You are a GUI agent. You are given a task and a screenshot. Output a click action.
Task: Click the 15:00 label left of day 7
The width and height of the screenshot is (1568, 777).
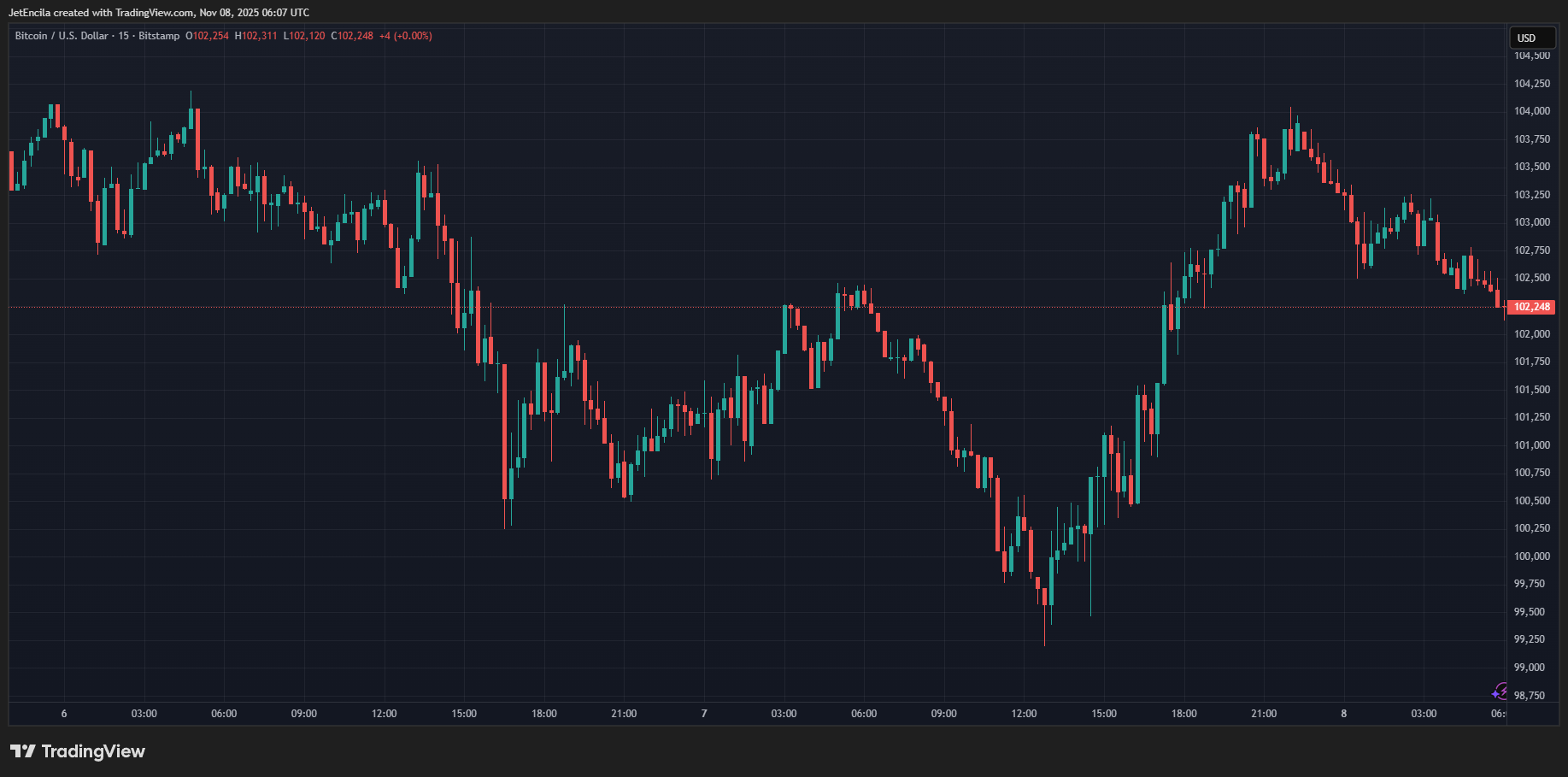[464, 714]
